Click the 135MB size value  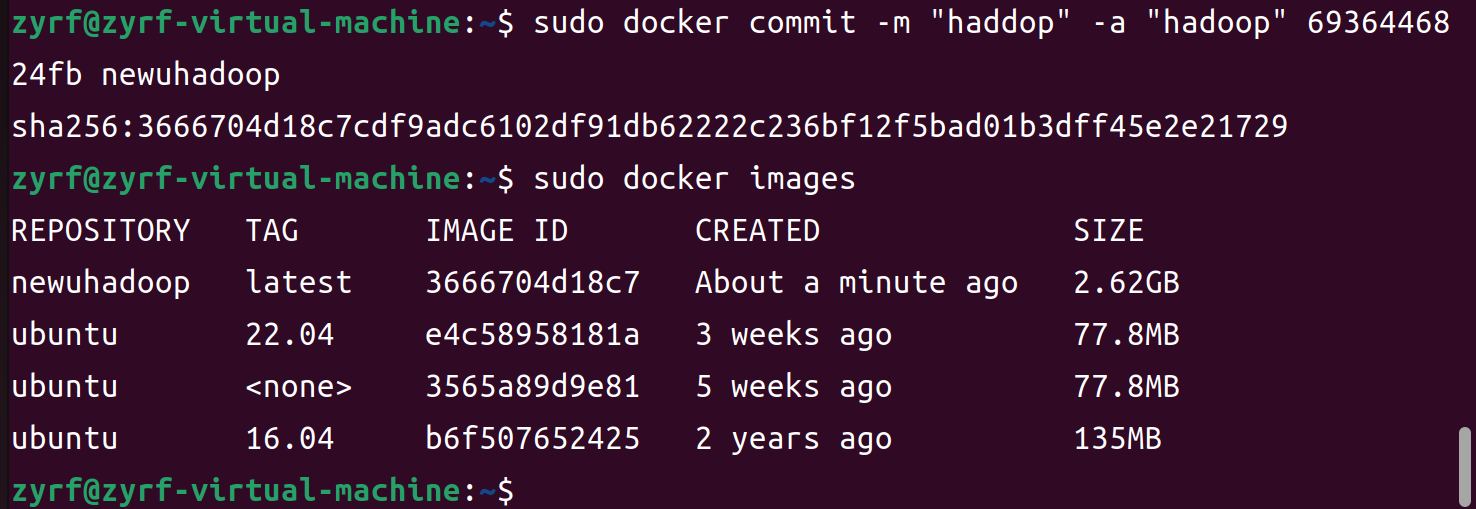[1117, 439]
